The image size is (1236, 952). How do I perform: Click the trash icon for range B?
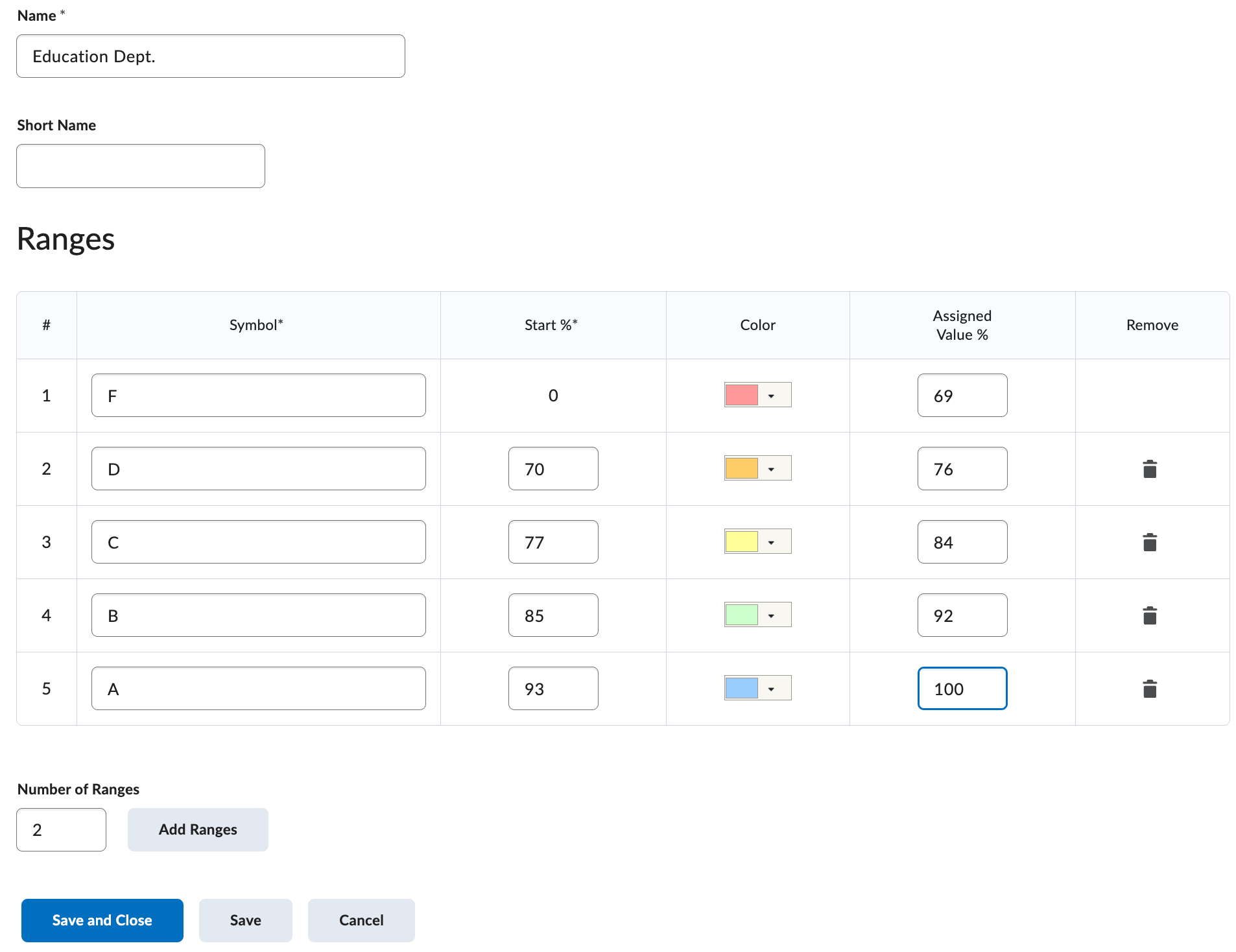[x=1149, y=615]
